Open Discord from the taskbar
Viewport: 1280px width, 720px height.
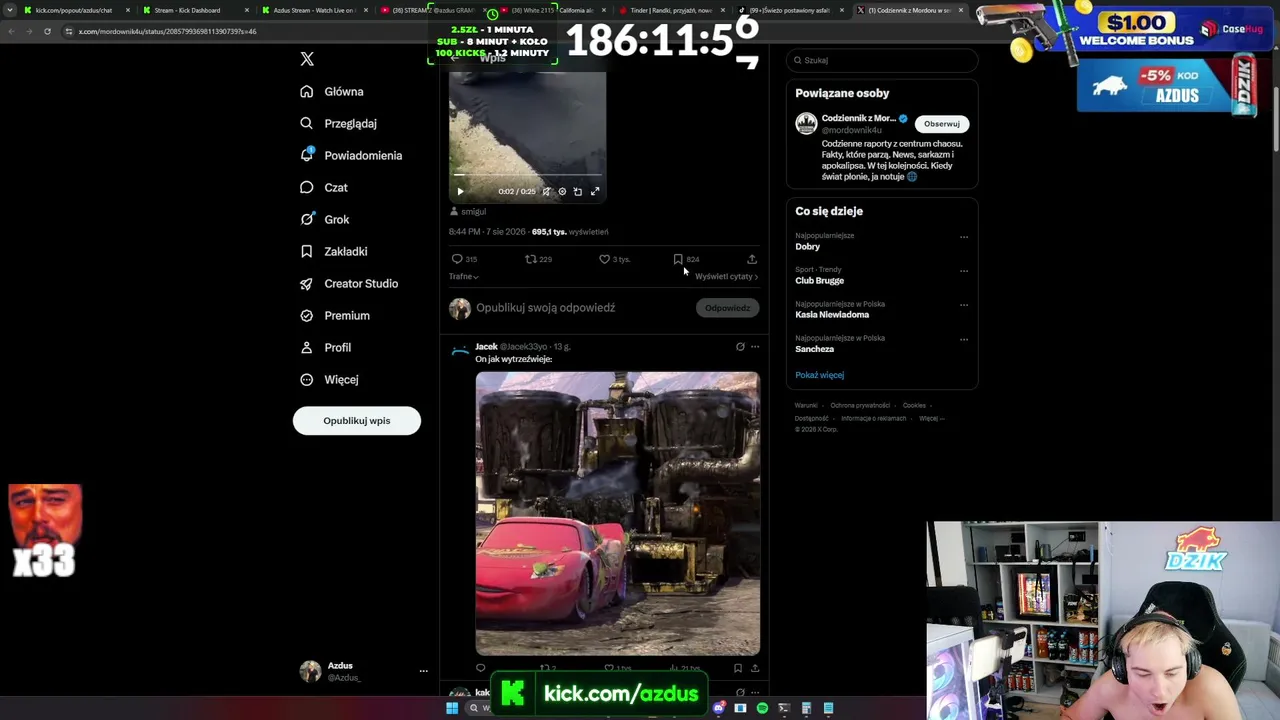pyautogui.click(x=719, y=708)
